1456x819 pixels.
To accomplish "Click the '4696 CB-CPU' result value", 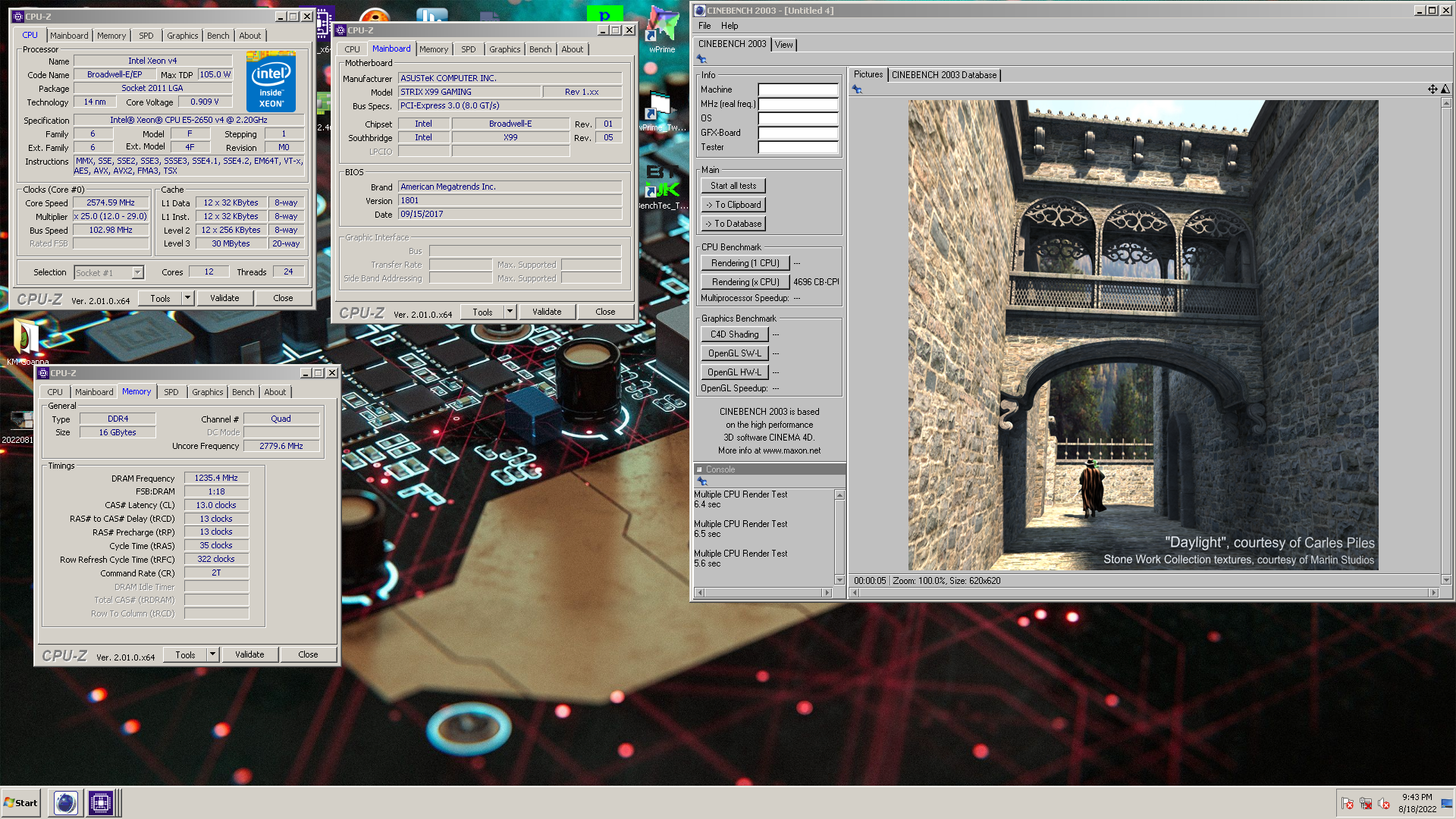I will pos(817,282).
